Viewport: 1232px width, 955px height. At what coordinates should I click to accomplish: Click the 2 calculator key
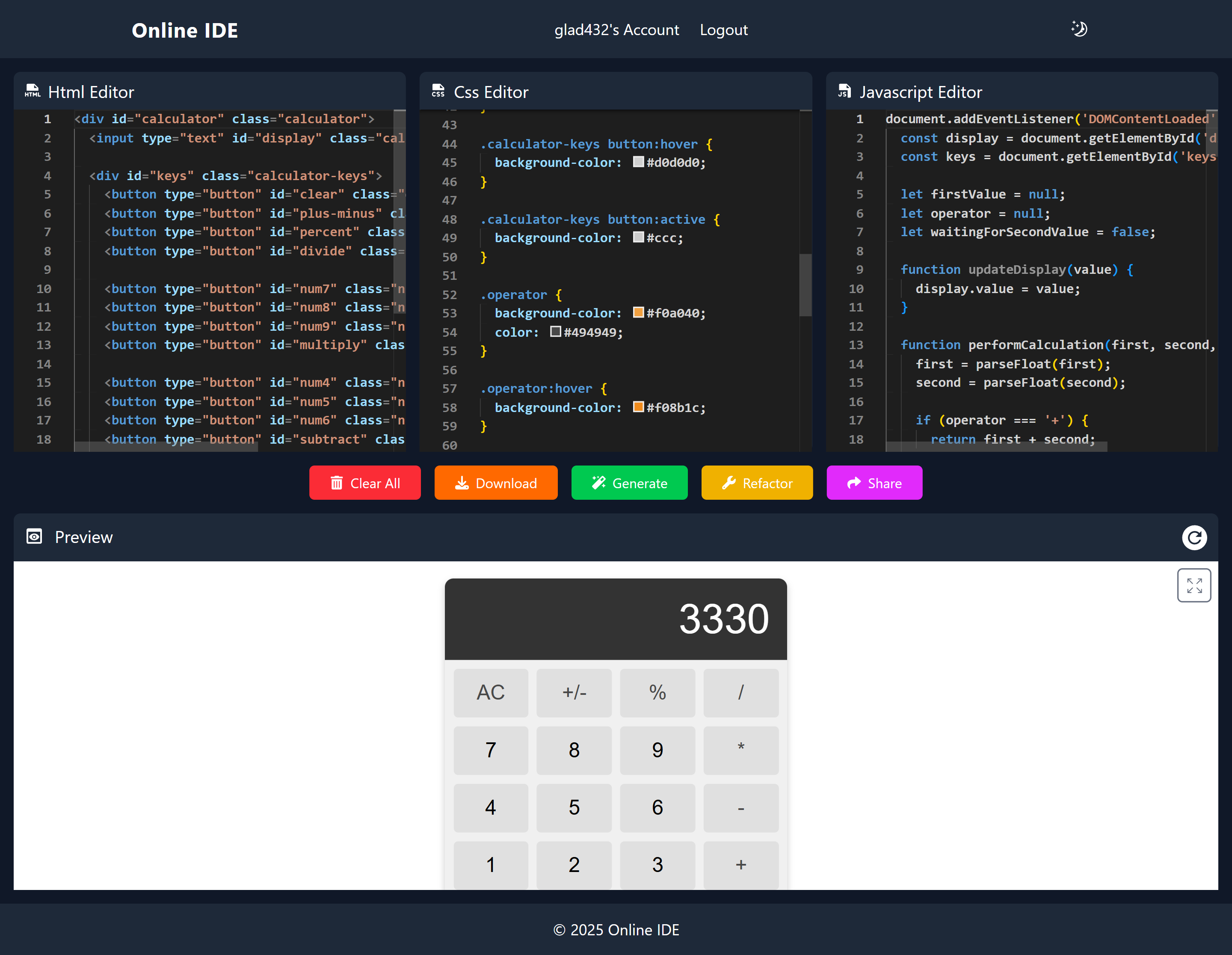[574, 865]
